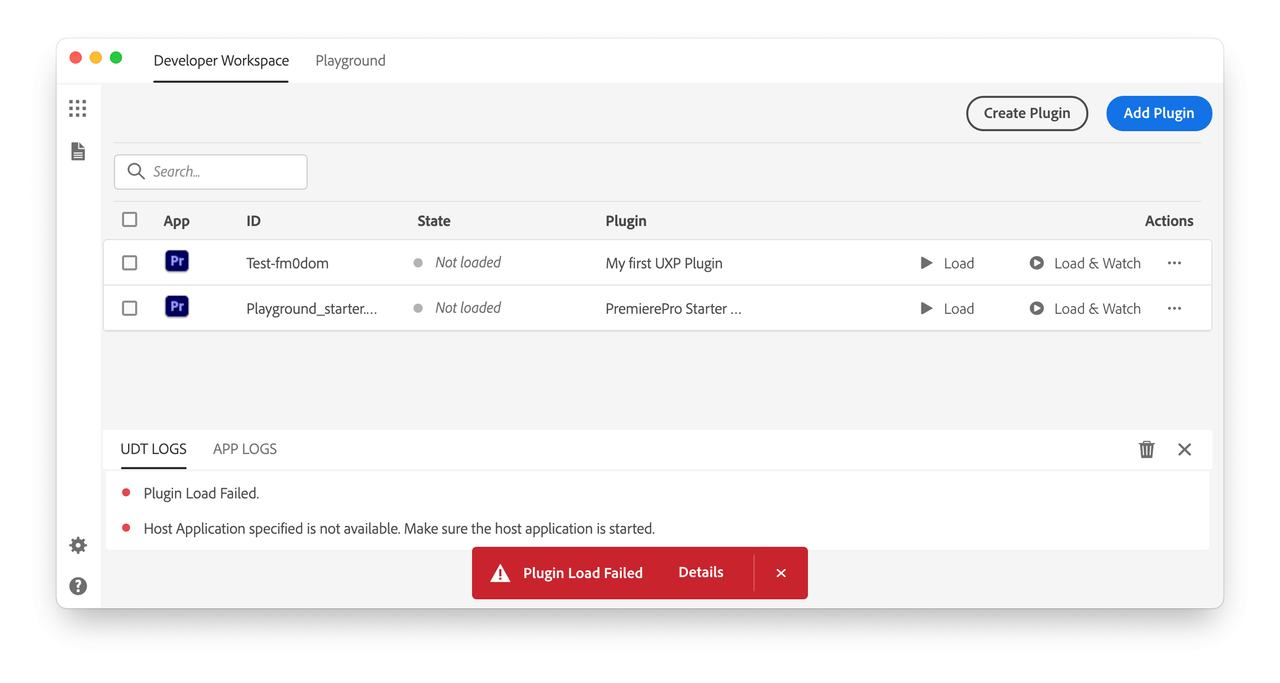Open more actions menu for Playground_starter plugin

[1174, 308]
